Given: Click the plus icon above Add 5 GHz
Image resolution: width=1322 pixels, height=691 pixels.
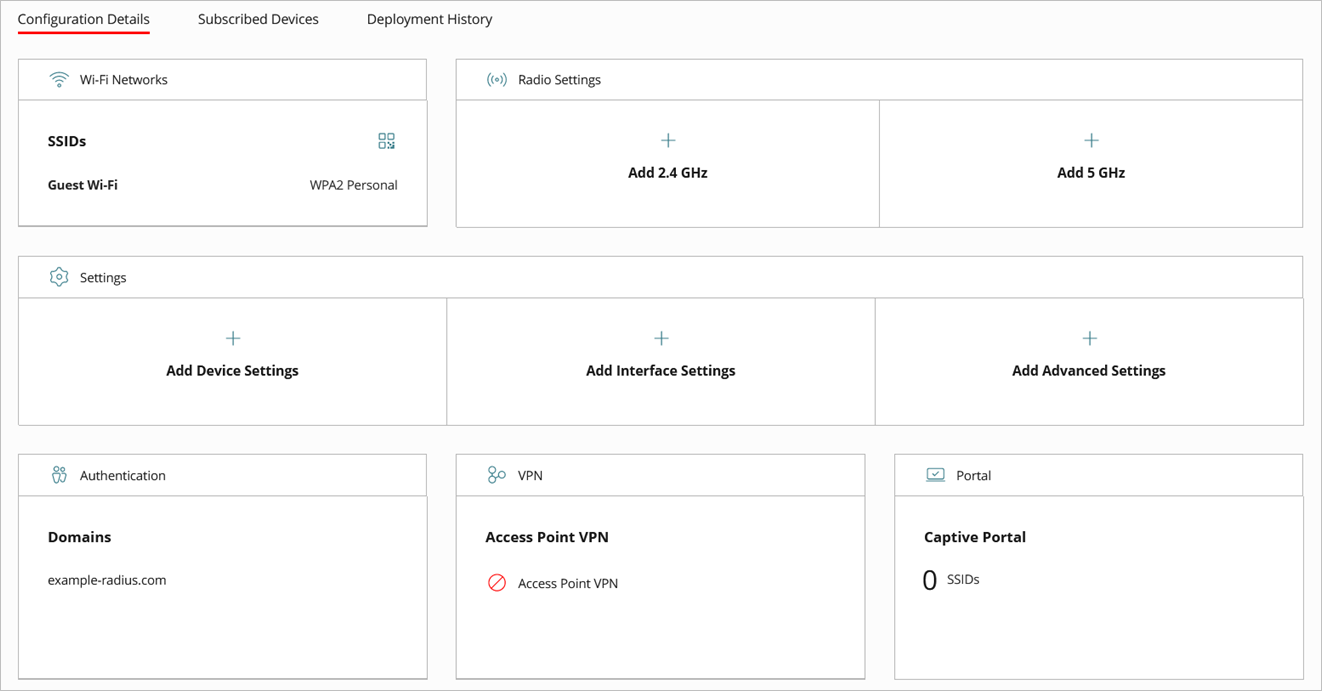Looking at the screenshot, I should point(1091,140).
